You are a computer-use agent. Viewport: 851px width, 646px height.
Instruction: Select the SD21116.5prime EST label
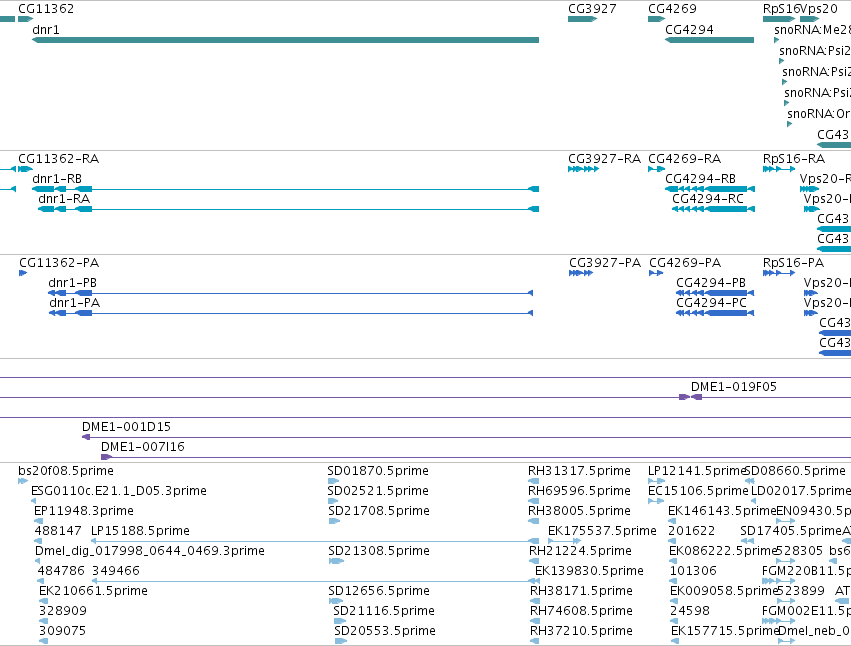[x=384, y=611]
